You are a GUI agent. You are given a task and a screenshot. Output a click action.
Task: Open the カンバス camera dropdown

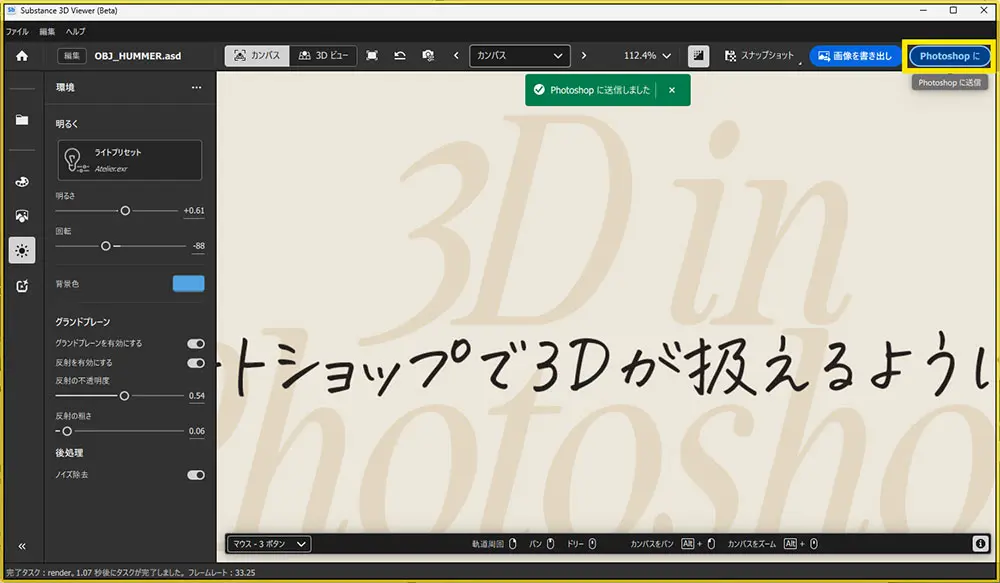pyautogui.click(x=519, y=56)
